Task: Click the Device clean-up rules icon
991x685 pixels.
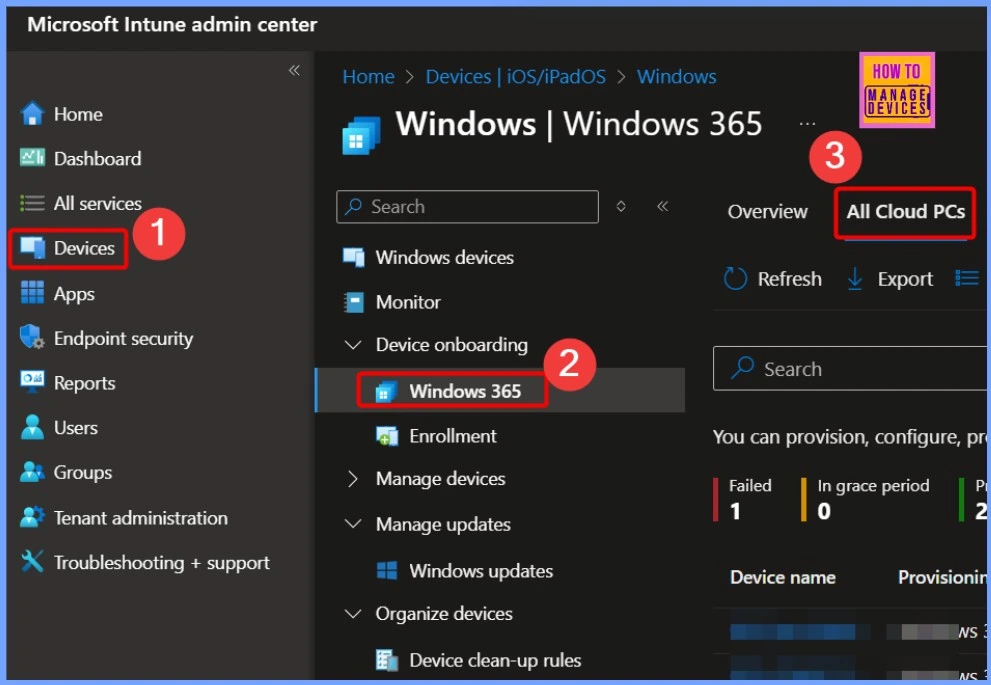Action: click(387, 660)
